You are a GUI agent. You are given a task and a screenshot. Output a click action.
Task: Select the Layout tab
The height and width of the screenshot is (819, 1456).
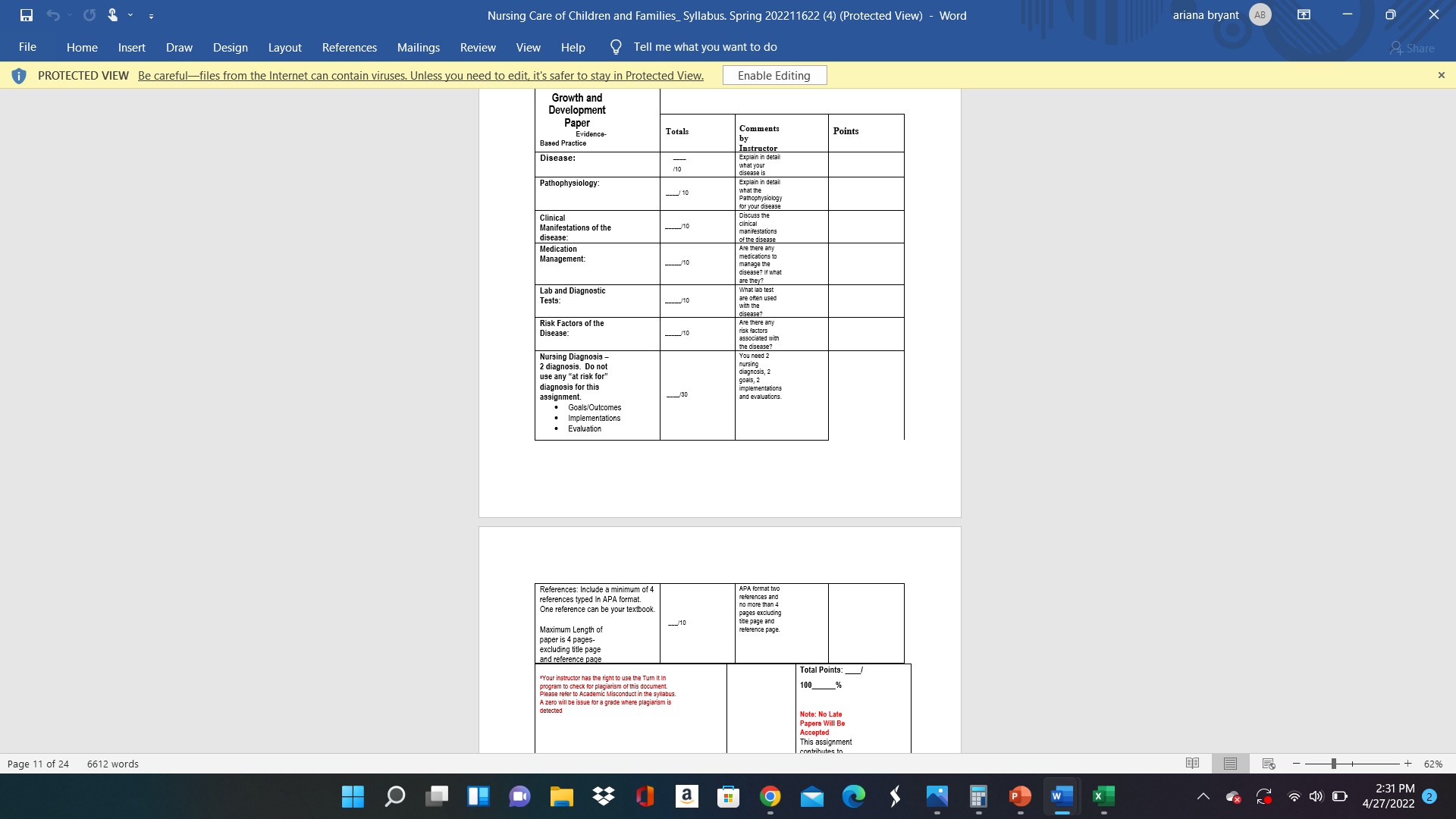tap(284, 47)
